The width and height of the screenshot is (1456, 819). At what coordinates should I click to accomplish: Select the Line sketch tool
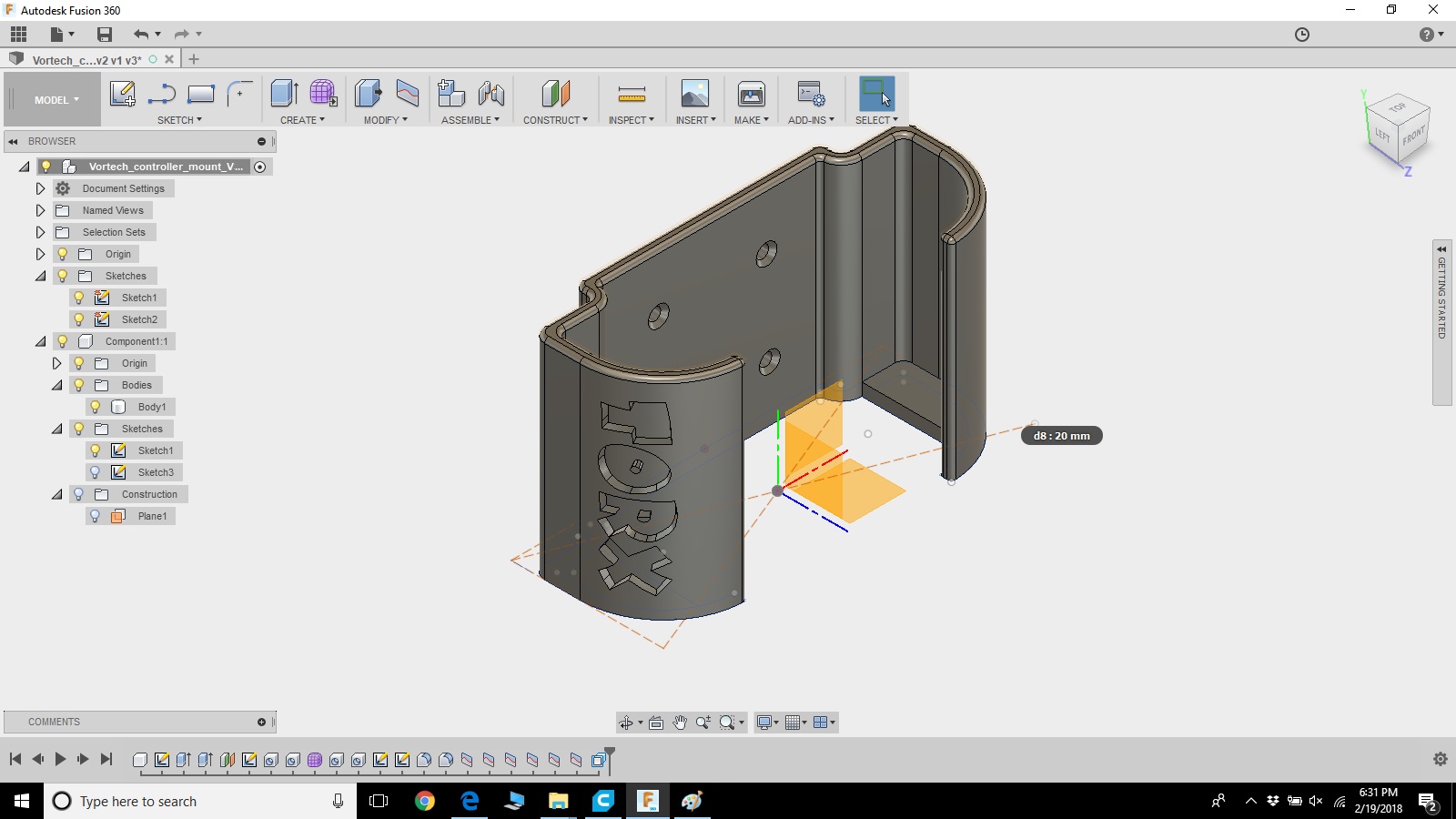click(162, 93)
